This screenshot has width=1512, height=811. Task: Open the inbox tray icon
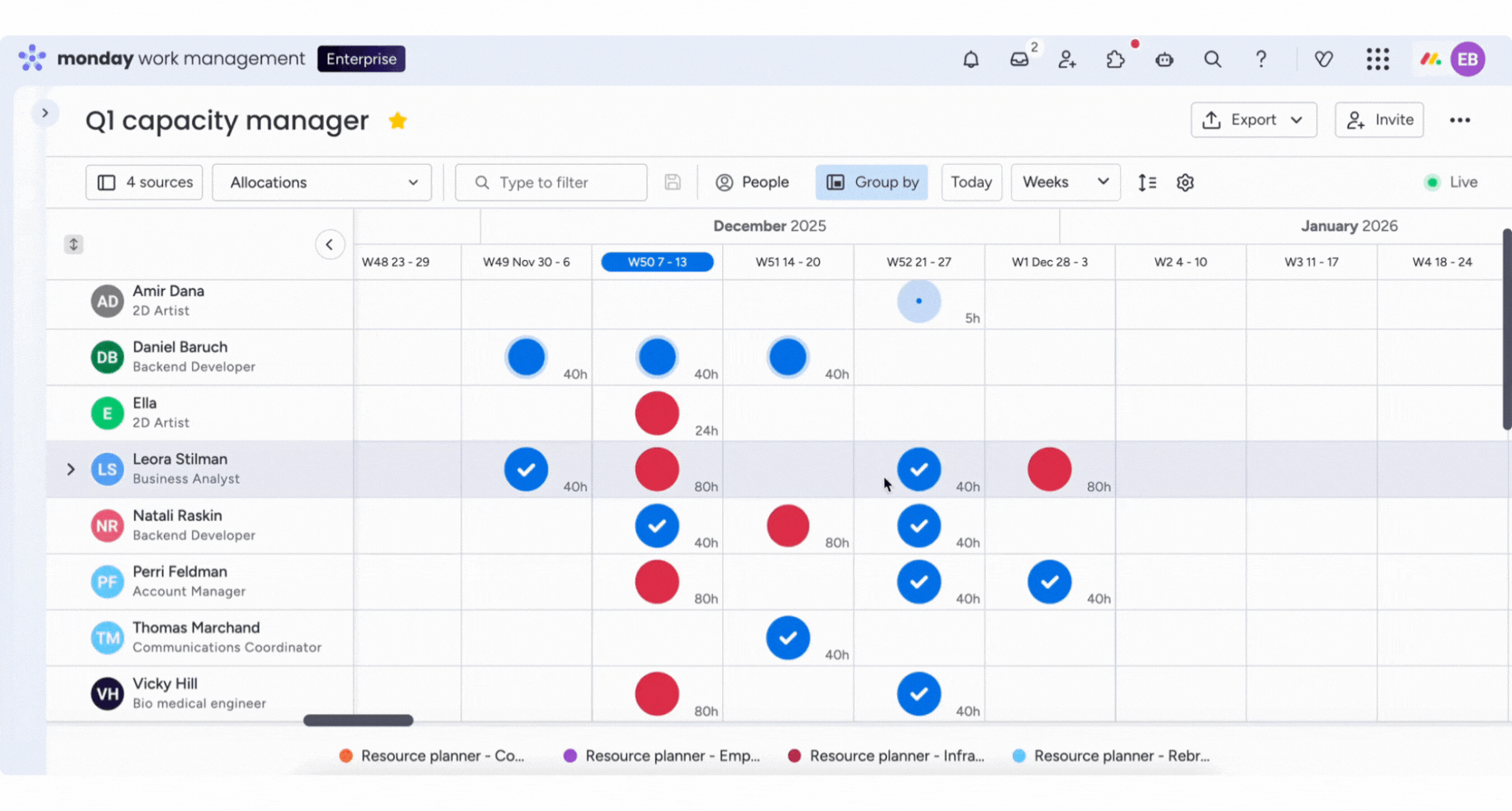tap(1019, 59)
